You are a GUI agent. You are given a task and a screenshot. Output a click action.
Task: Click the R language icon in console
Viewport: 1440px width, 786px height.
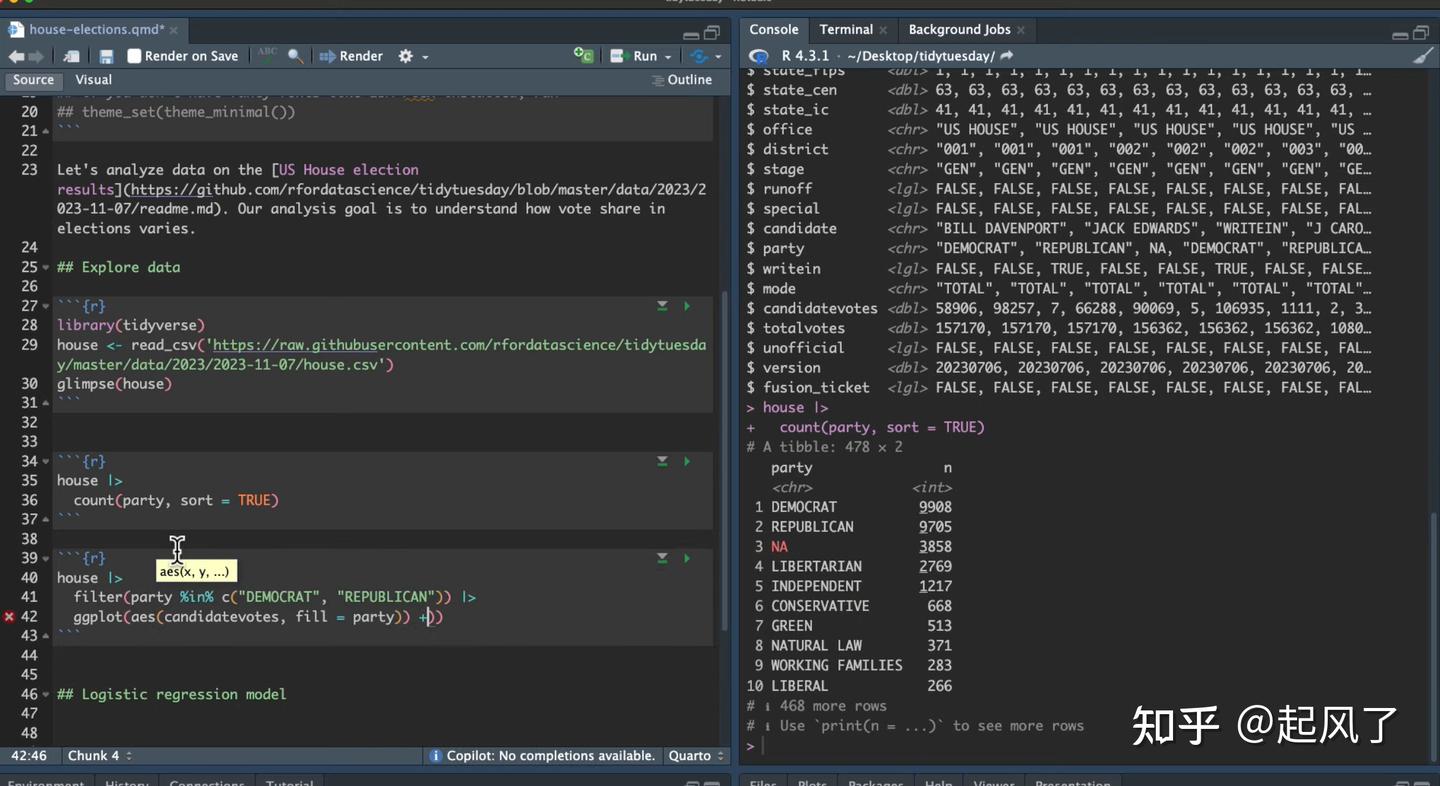click(x=759, y=56)
